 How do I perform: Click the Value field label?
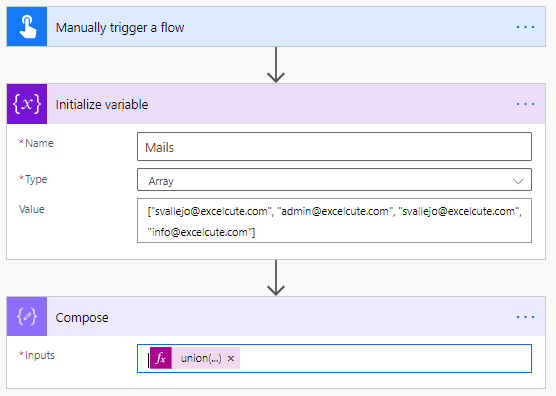[32, 209]
